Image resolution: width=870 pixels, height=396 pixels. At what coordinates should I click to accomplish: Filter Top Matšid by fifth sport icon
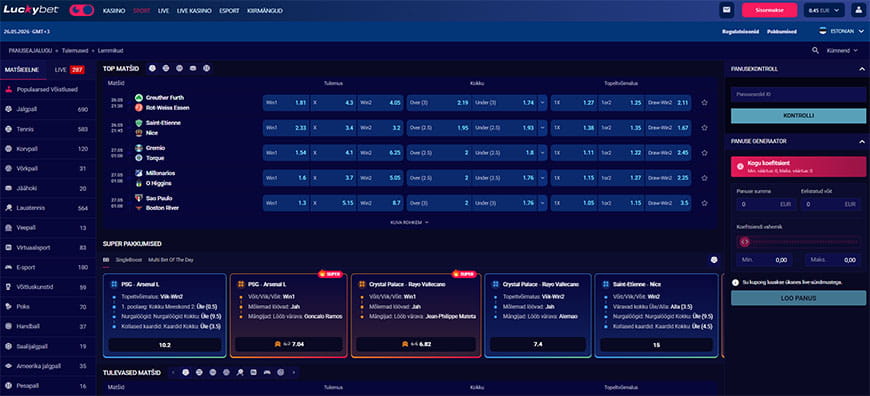pos(206,69)
